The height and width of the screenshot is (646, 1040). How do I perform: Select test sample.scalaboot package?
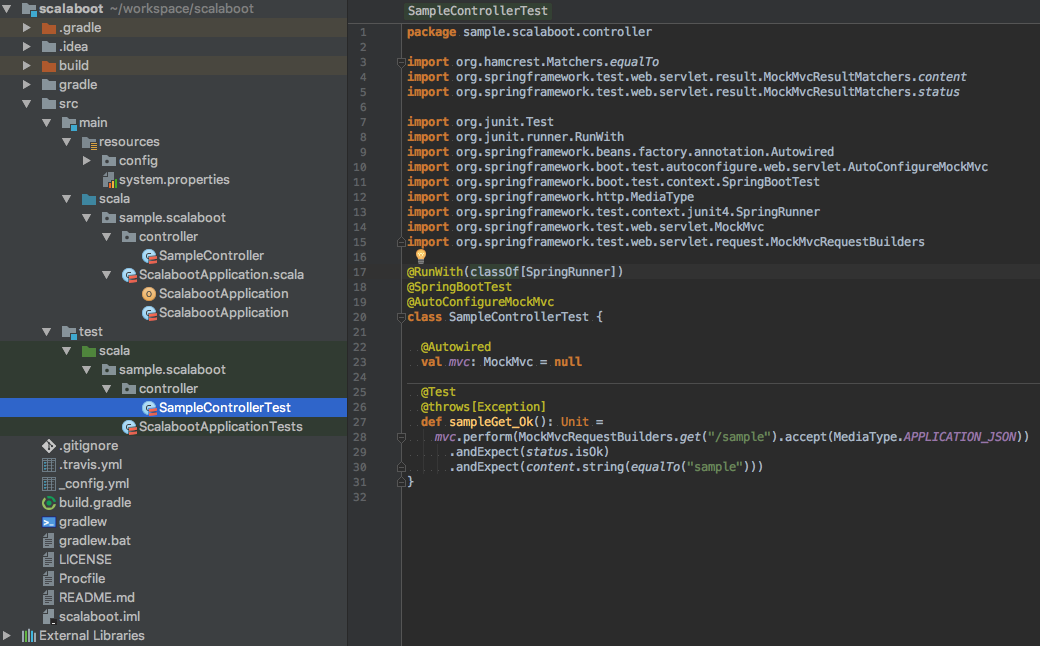pos(172,370)
